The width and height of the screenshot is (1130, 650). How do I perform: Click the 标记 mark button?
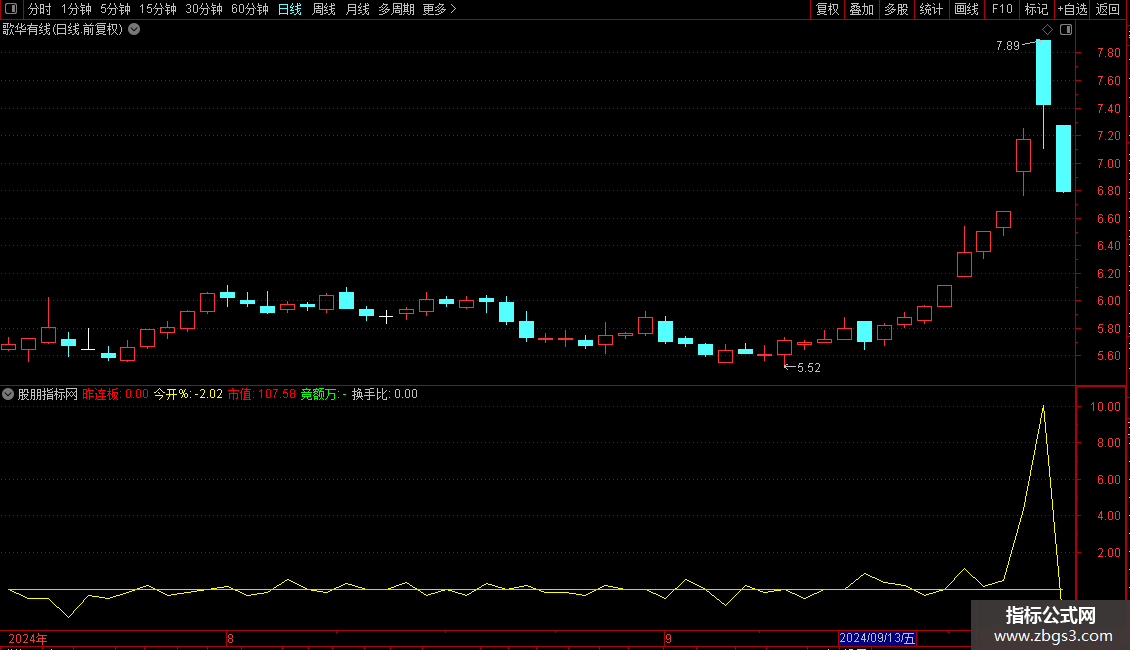click(x=1036, y=9)
